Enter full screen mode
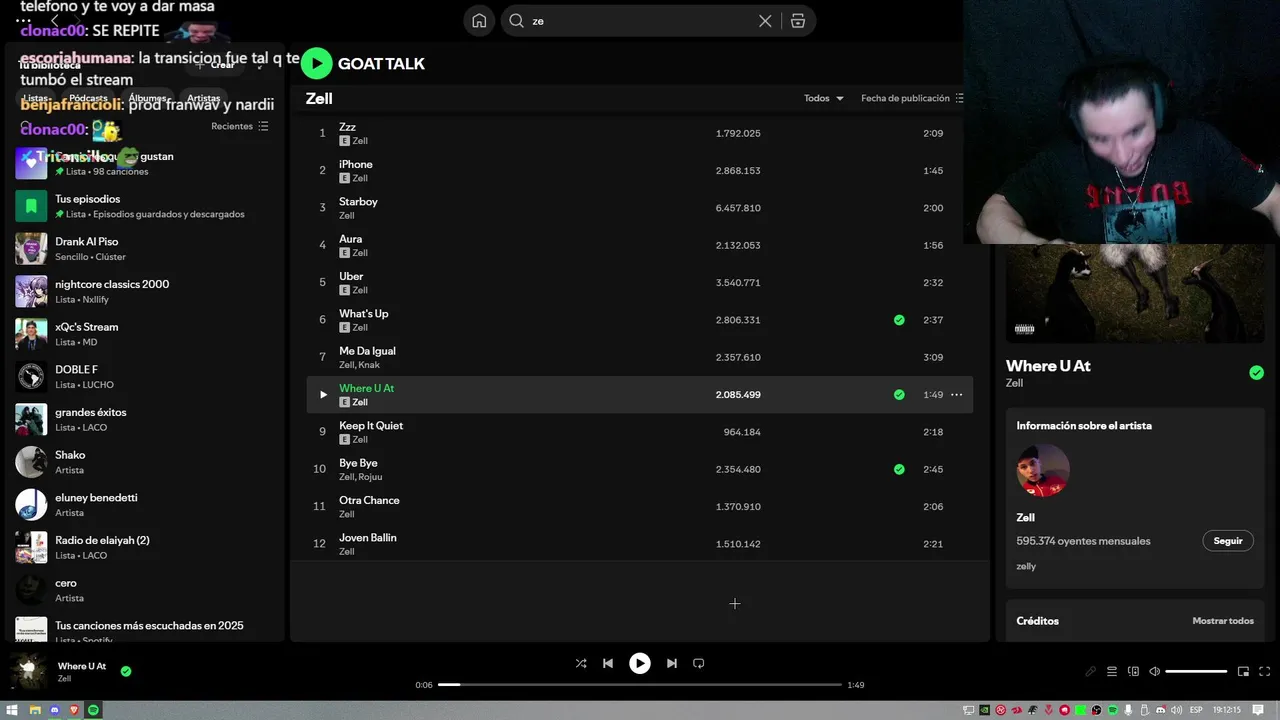1280x720 pixels. click(1265, 672)
